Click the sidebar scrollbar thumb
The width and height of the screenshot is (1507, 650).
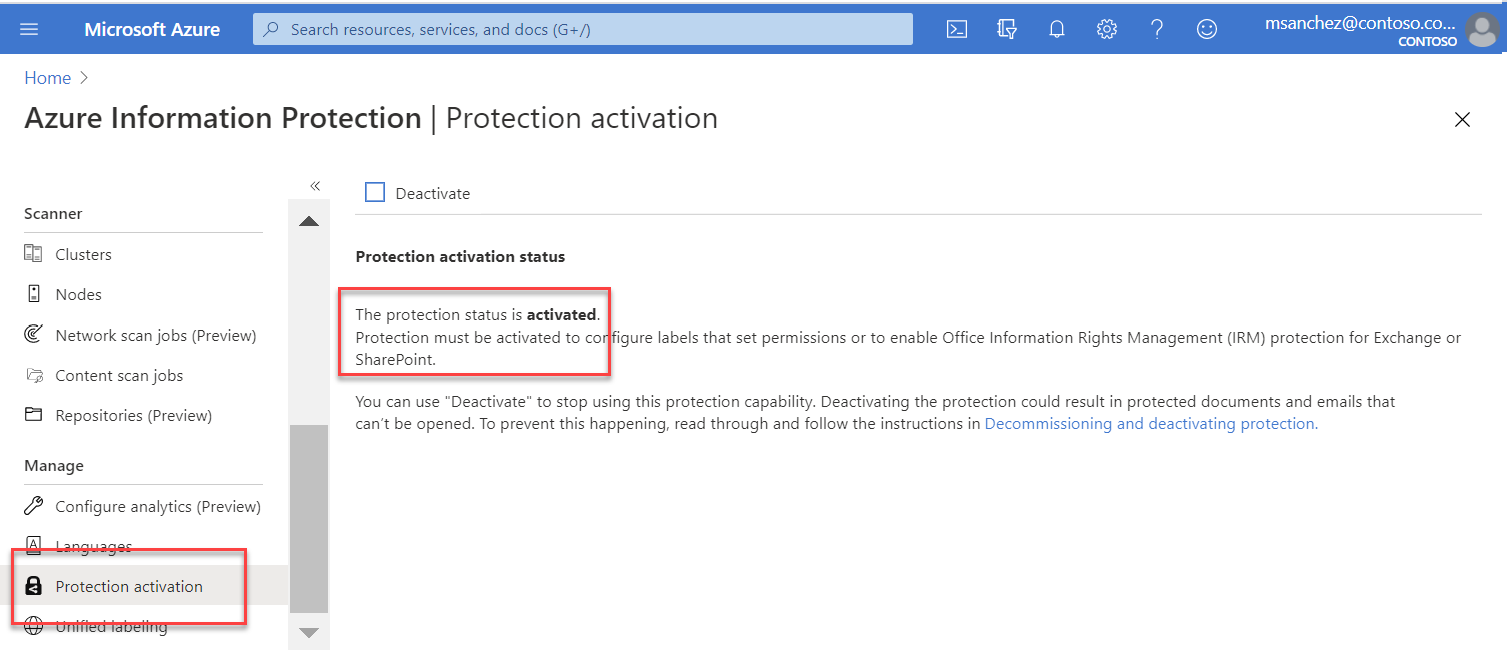309,518
